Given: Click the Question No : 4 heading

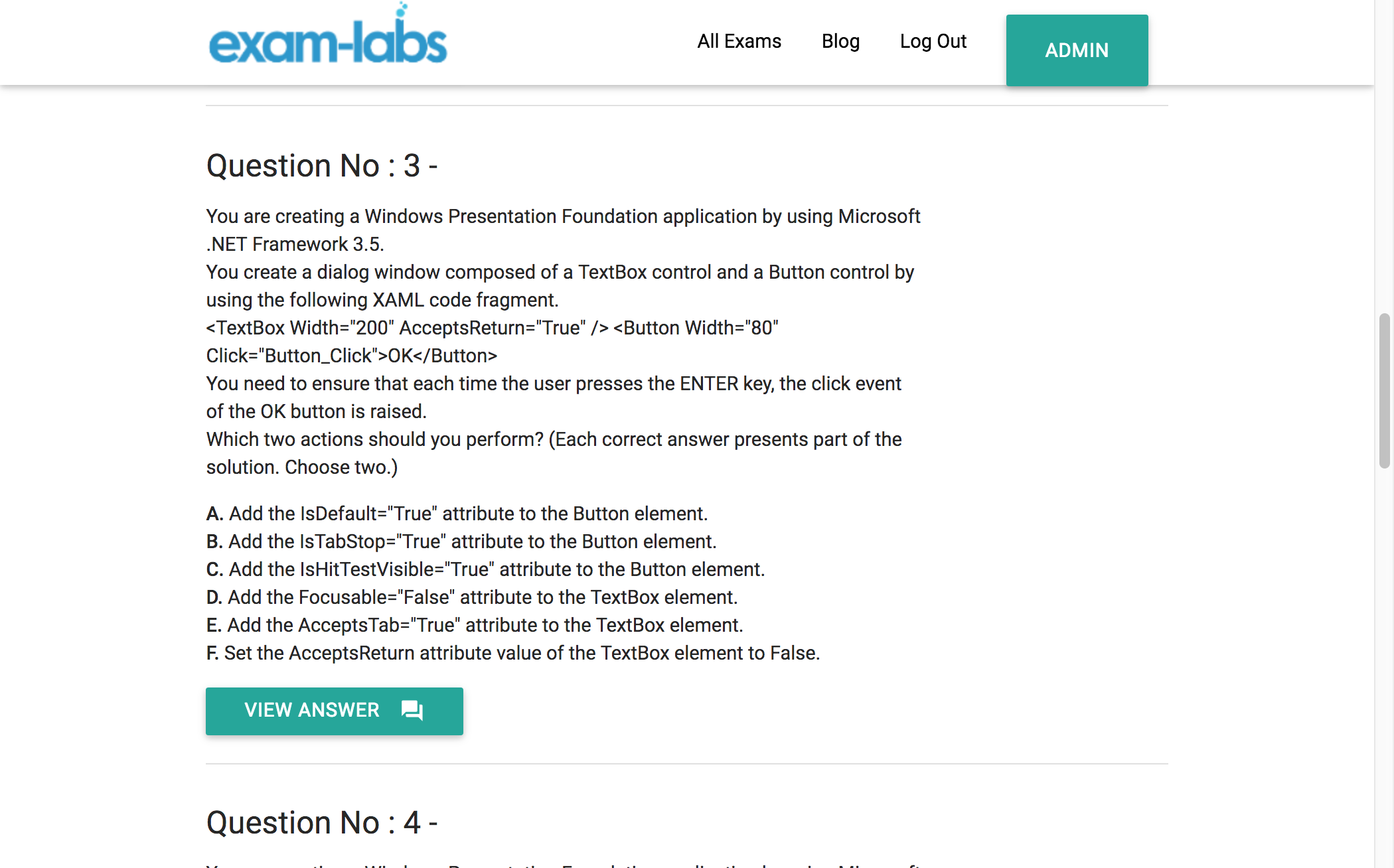Looking at the screenshot, I should [322, 823].
